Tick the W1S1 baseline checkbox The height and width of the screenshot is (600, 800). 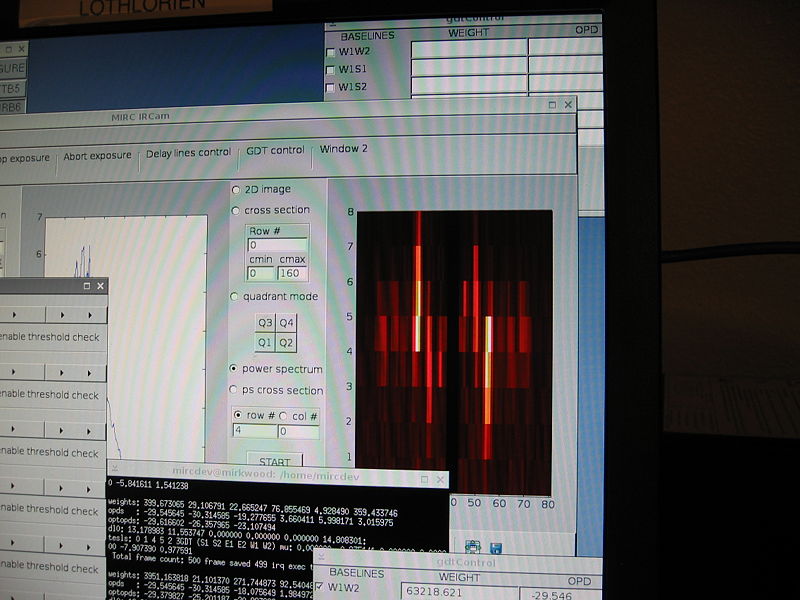[330, 70]
